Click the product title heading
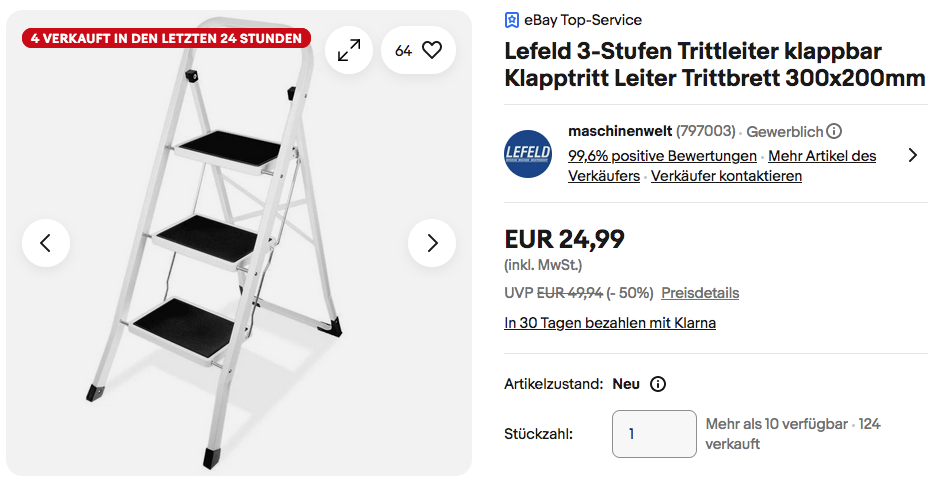944x477 pixels. (715, 64)
